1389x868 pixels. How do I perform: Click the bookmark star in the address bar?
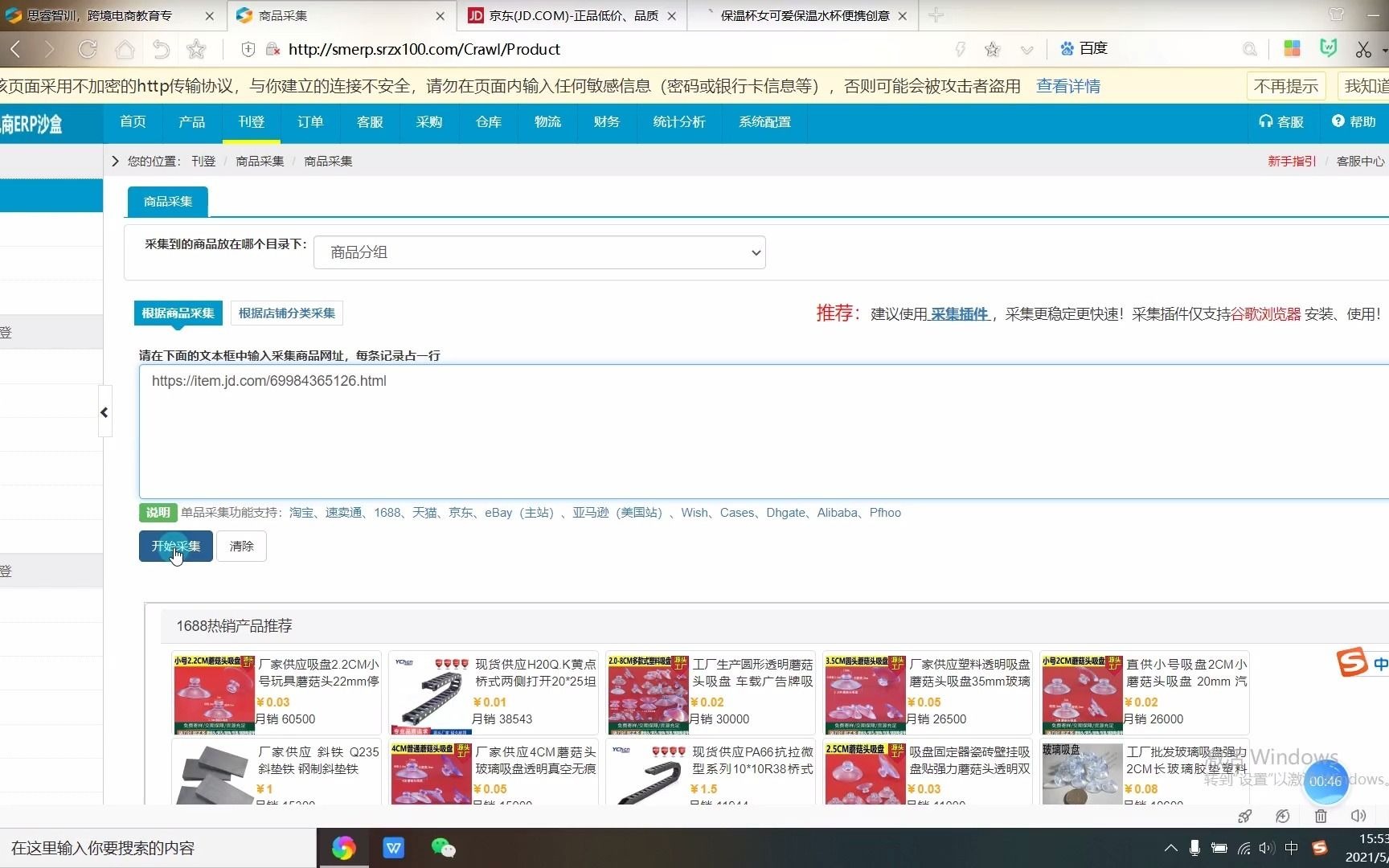point(992,49)
